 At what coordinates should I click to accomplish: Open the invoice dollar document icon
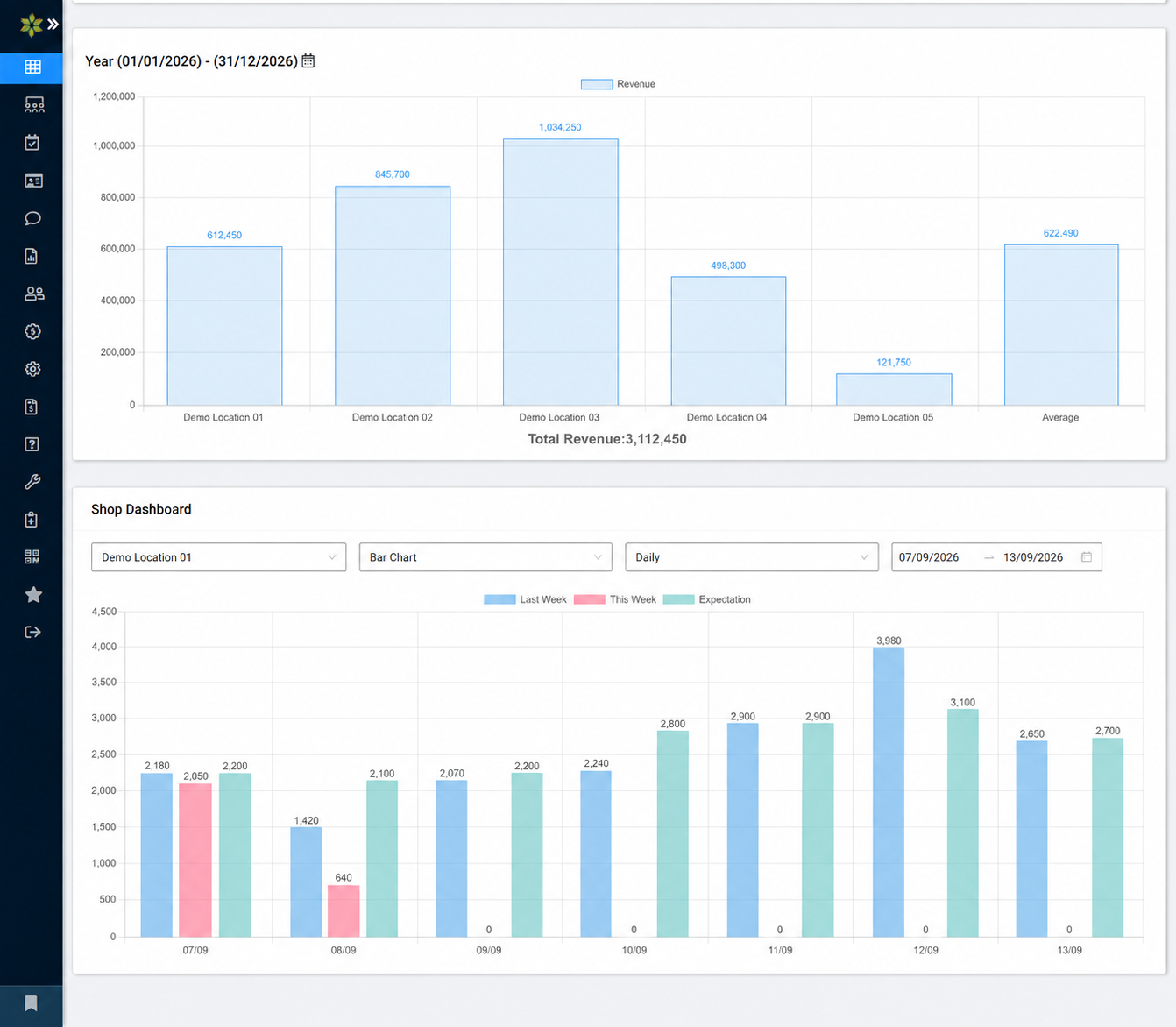pyautogui.click(x=32, y=407)
